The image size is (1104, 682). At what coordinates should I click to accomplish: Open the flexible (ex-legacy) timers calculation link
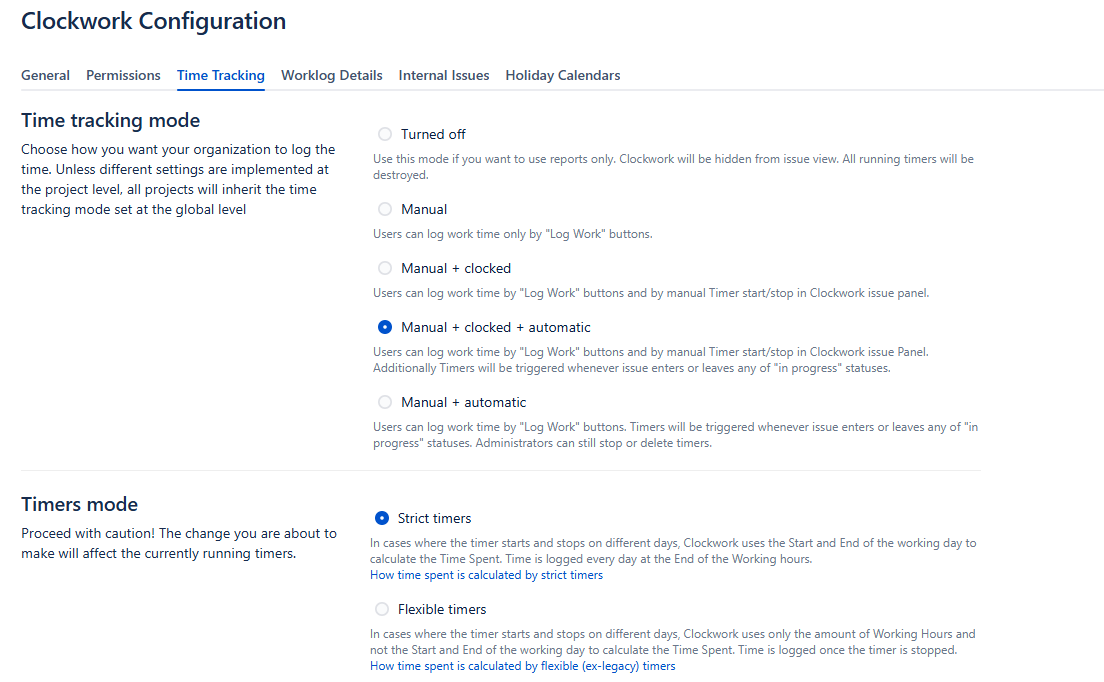tap(522, 666)
